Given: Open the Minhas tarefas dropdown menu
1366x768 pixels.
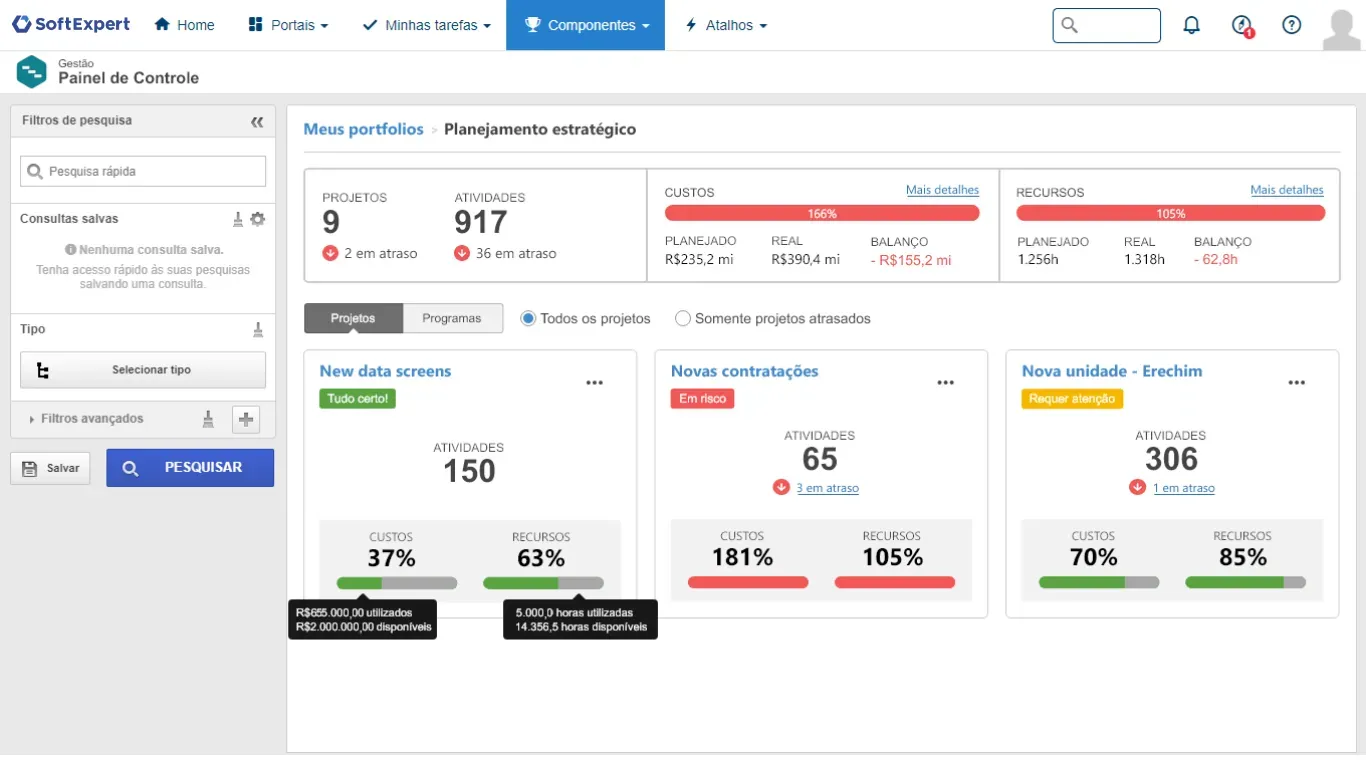Looking at the screenshot, I should coord(426,25).
